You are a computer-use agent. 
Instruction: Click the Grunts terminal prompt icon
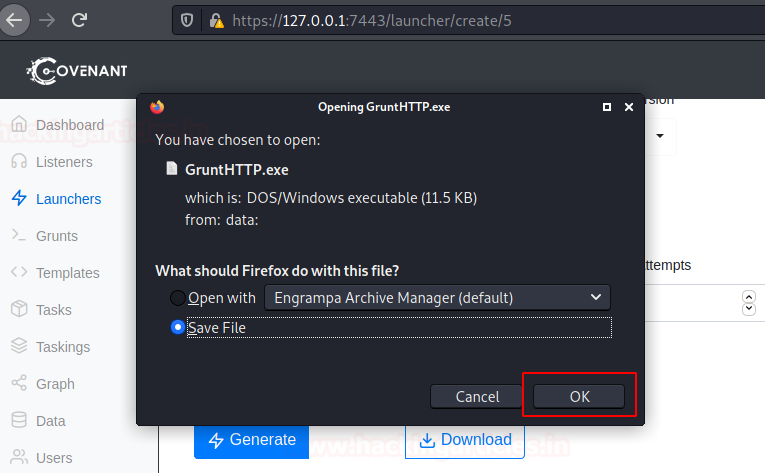(19, 235)
